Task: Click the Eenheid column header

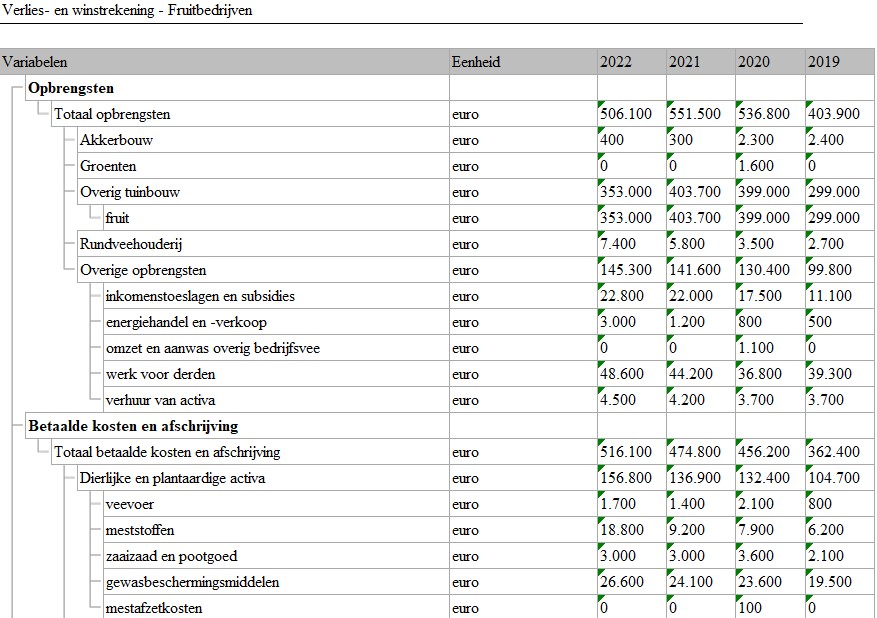Action: pos(475,62)
